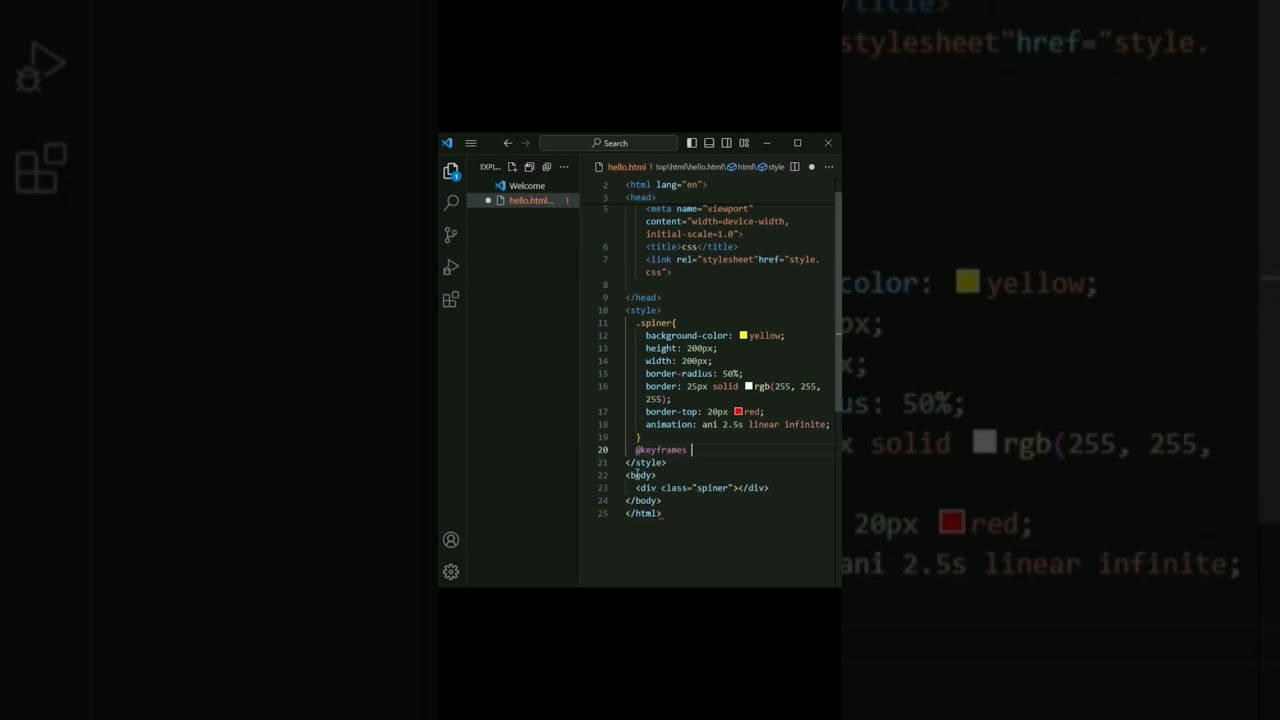
Task: Open the Accounts menu icon
Action: (451, 540)
